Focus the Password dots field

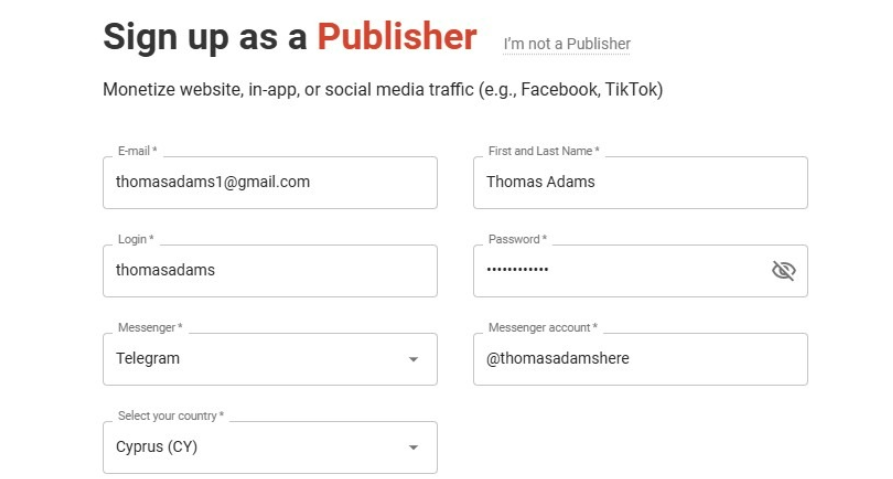610,270
